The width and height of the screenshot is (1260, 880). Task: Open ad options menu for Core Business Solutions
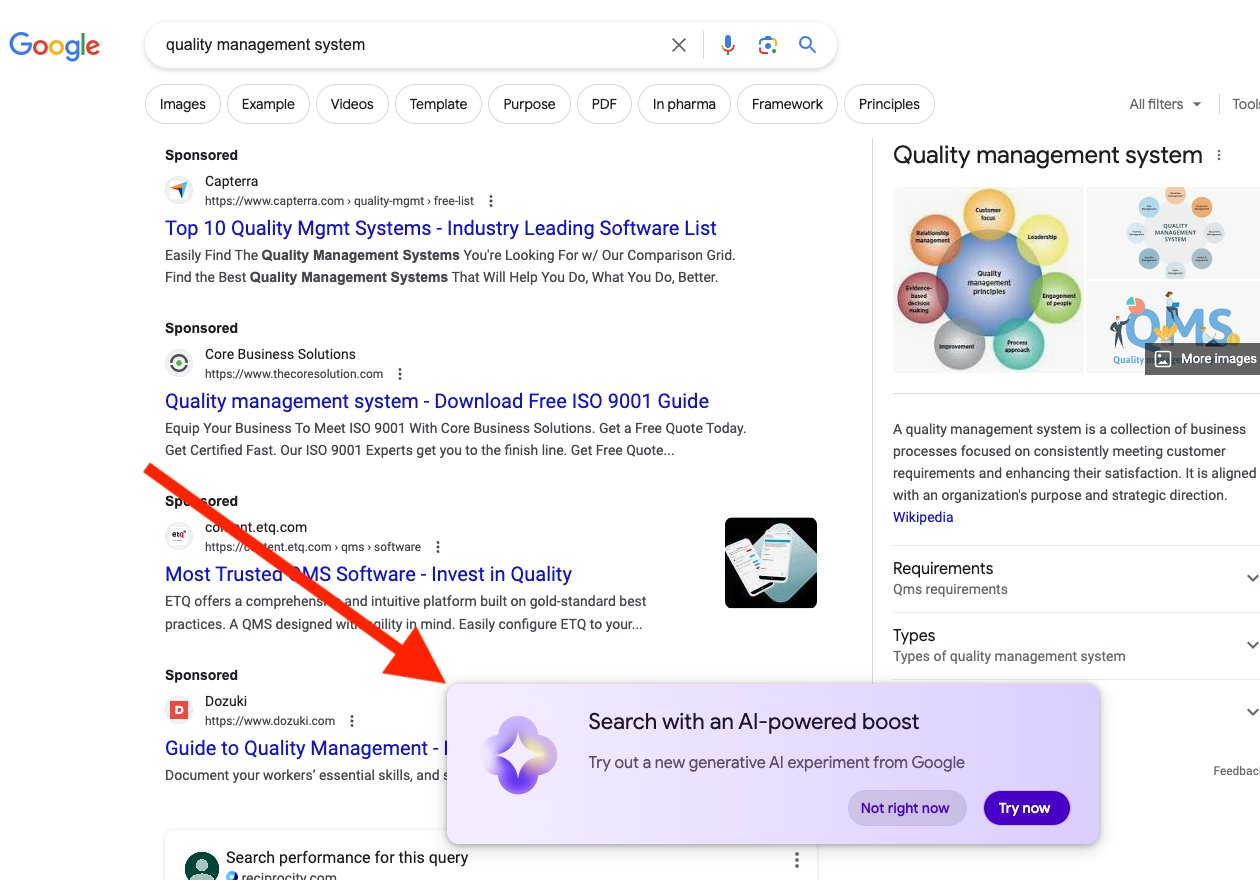point(400,374)
